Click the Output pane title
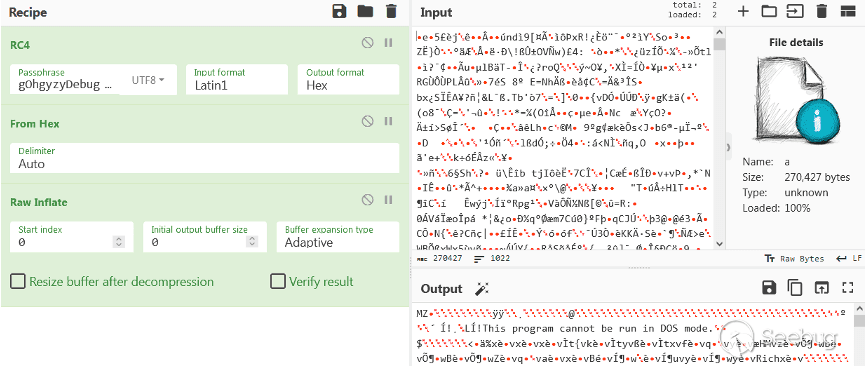The height and width of the screenshot is (366, 865). pos(441,289)
